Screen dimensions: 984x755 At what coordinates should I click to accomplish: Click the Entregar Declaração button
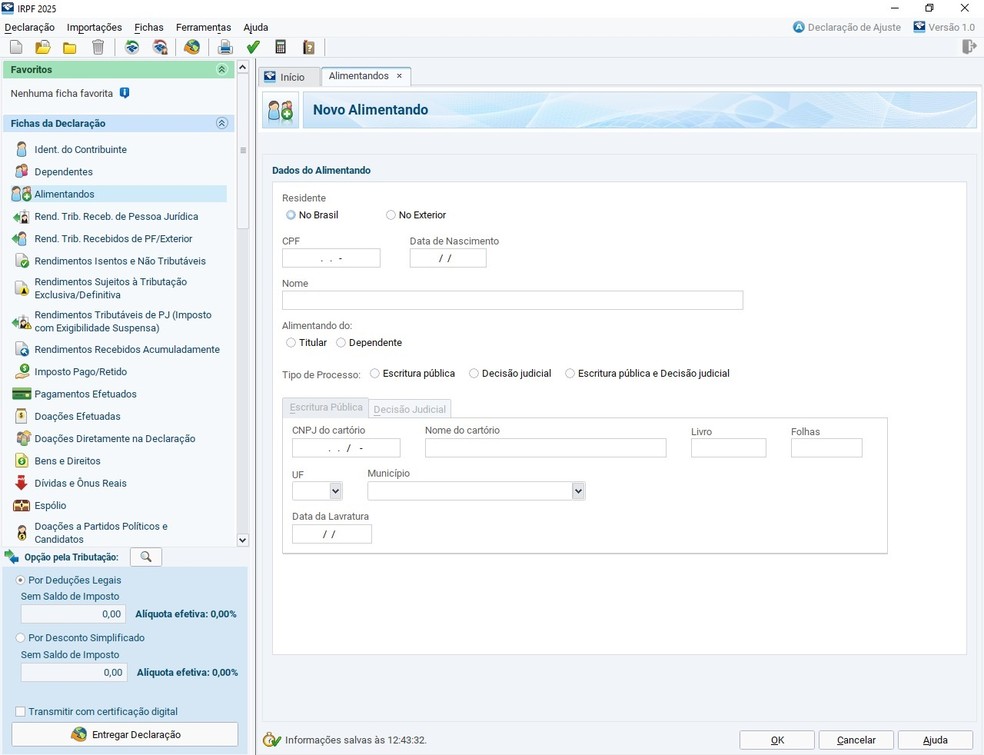click(x=125, y=734)
